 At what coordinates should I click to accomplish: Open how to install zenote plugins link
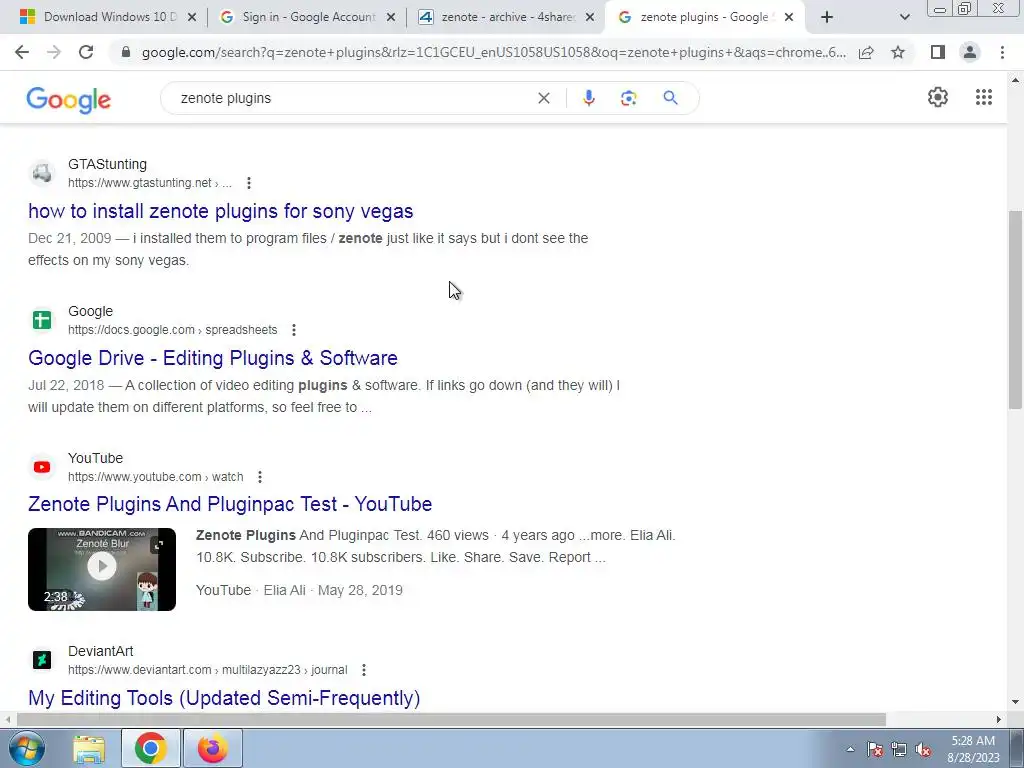(x=221, y=211)
